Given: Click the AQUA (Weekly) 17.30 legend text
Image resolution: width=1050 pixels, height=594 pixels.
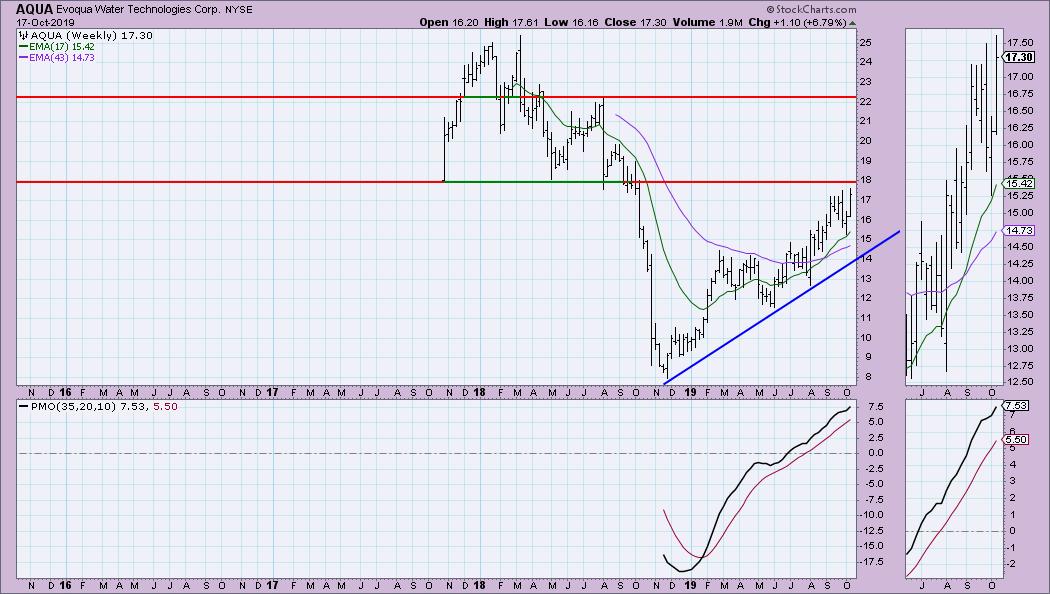Looking at the screenshot, I should pos(92,35).
